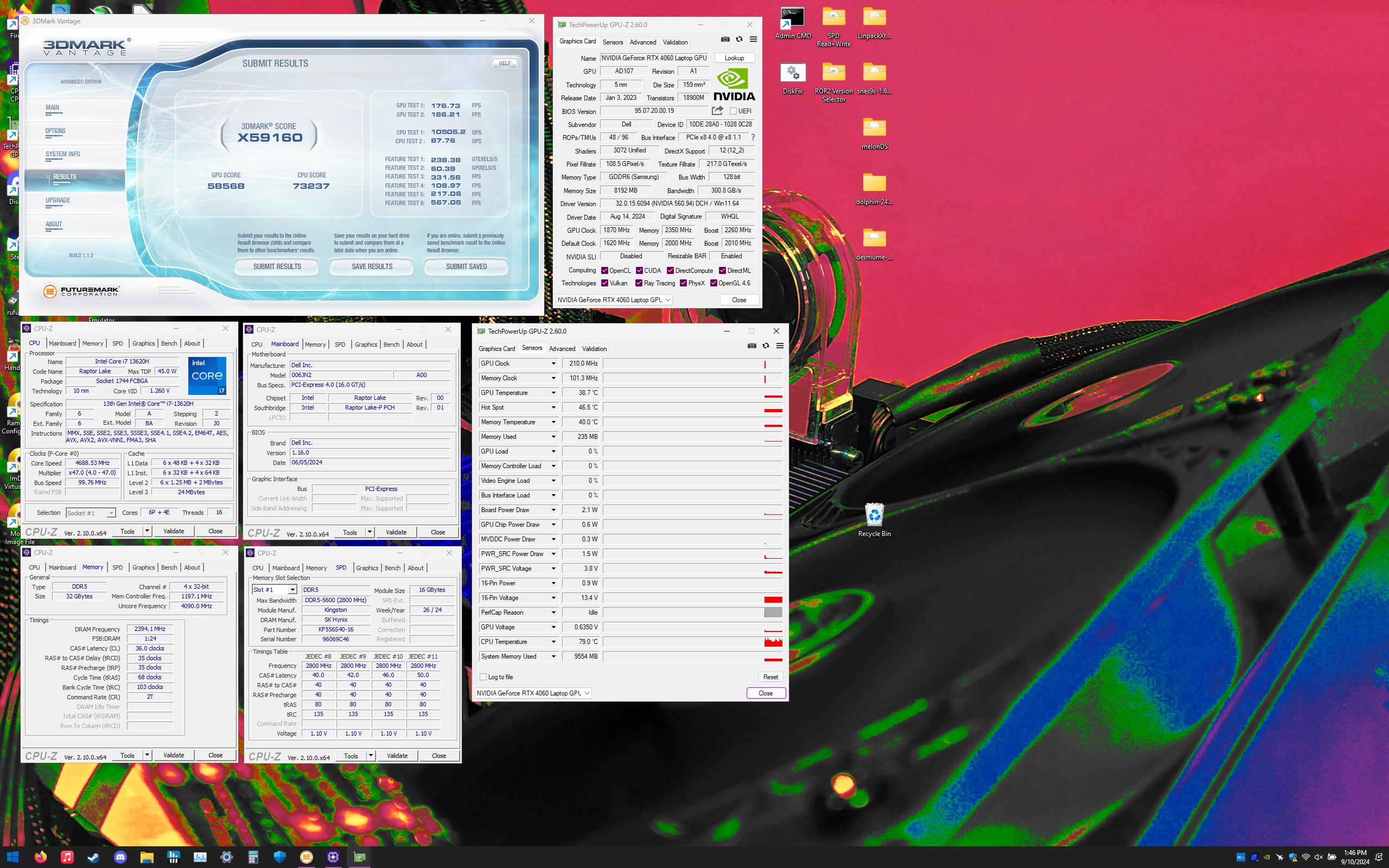1389x868 pixels.
Task: Click the Windows Security tray icon with warning
Action: pyautogui.click(x=1292, y=857)
